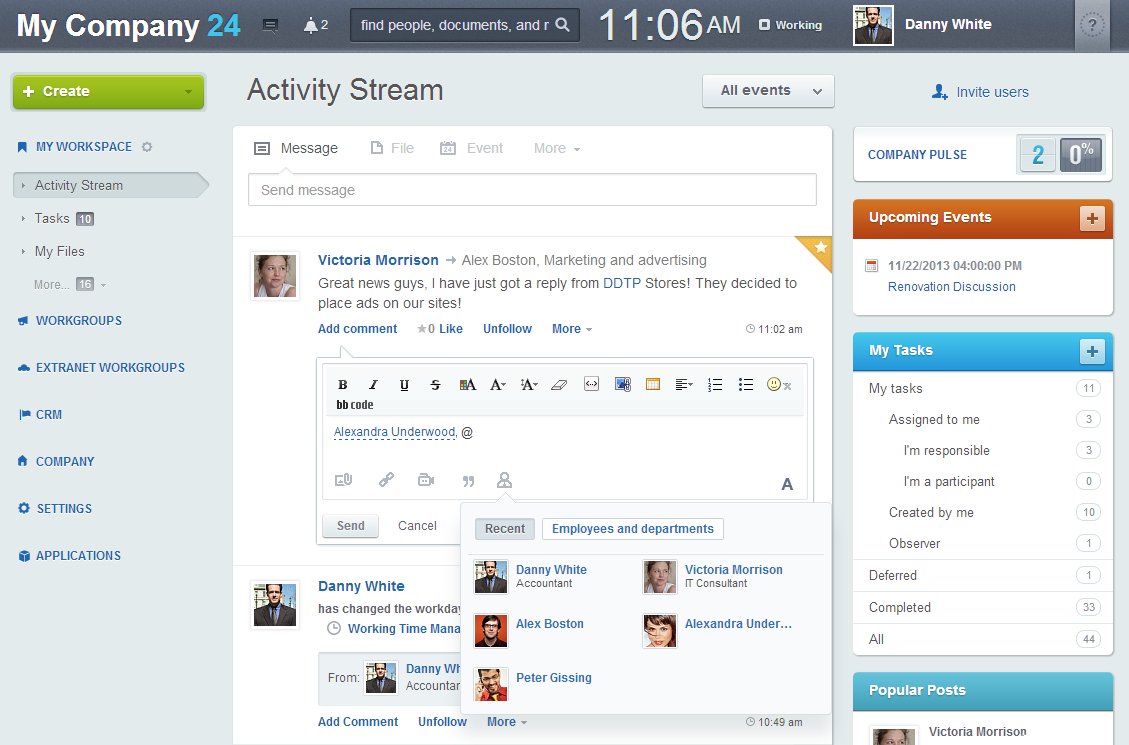Open the Renovation Discussion event link
The width and height of the screenshot is (1129, 745).
[x=951, y=287]
